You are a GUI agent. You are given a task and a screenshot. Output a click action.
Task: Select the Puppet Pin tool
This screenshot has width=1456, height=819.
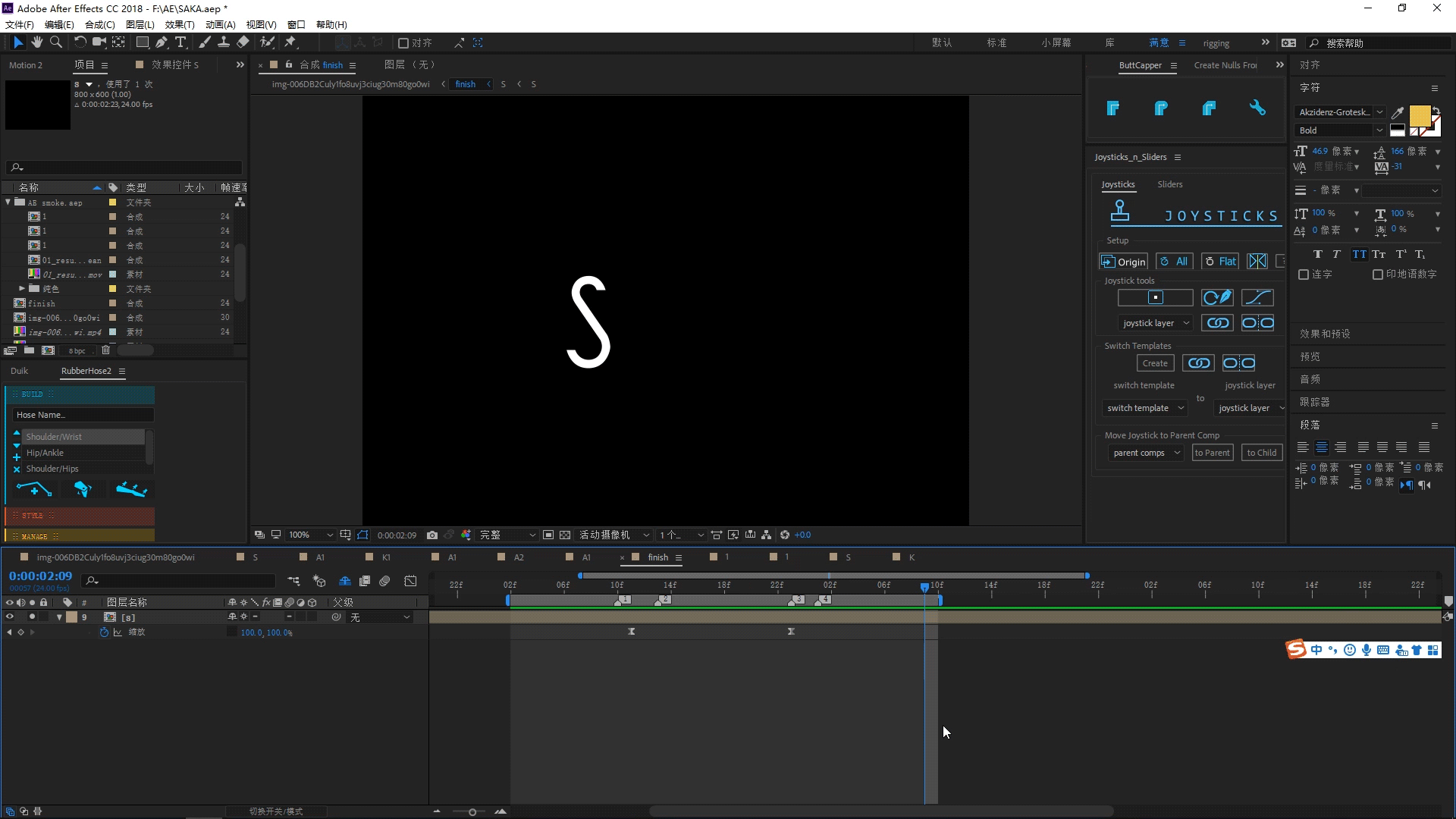click(290, 42)
